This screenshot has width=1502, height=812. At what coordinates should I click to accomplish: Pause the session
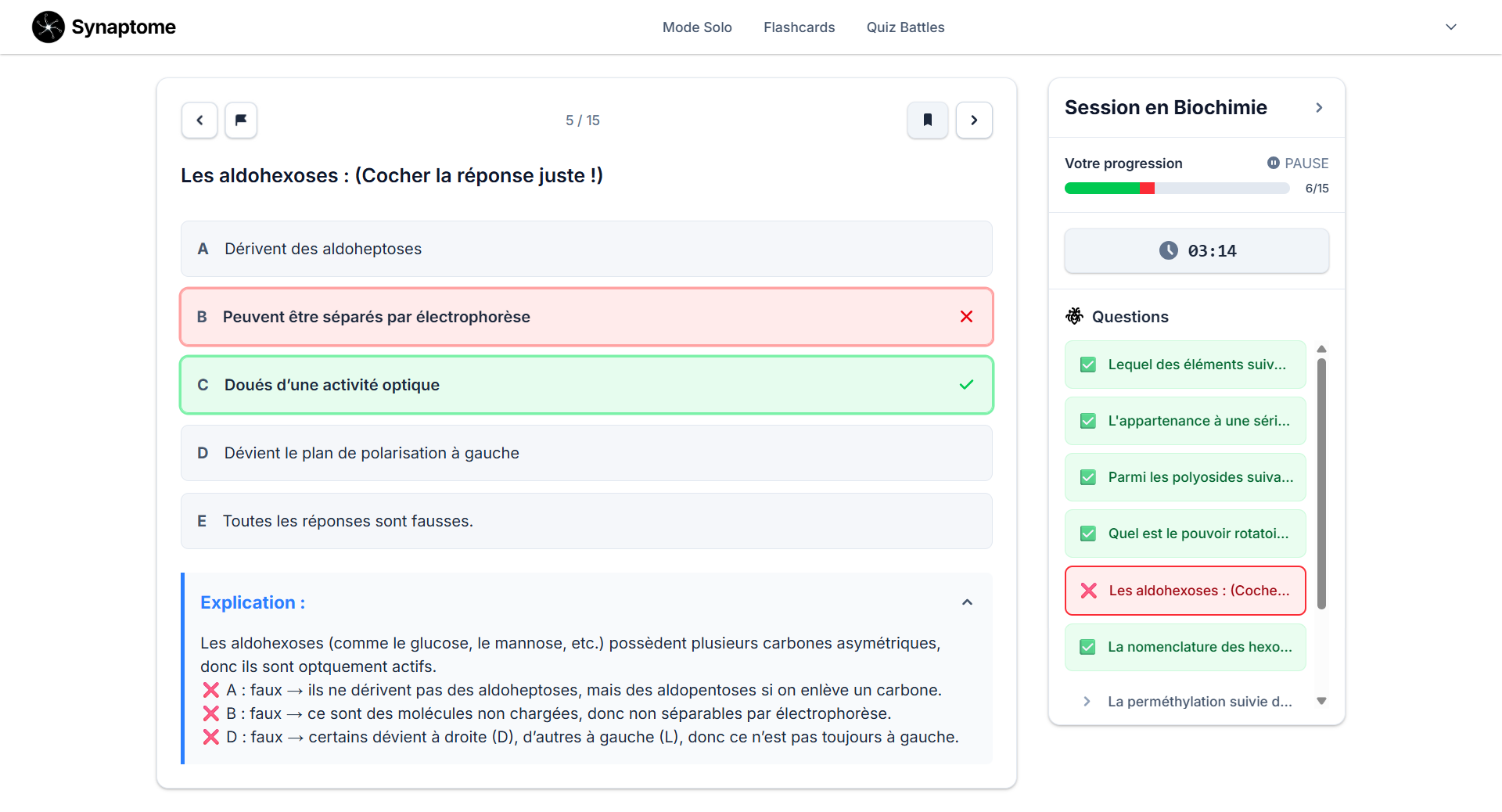pyautogui.click(x=1297, y=163)
